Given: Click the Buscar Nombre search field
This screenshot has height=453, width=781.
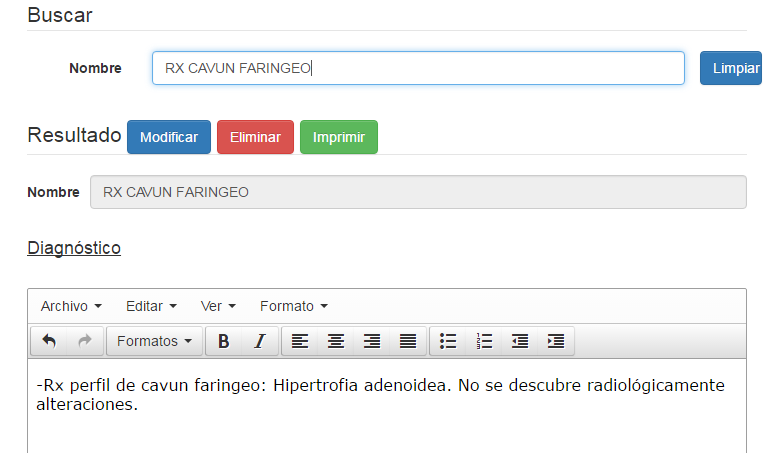Looking at the screenshot, I should click(418, 68).
